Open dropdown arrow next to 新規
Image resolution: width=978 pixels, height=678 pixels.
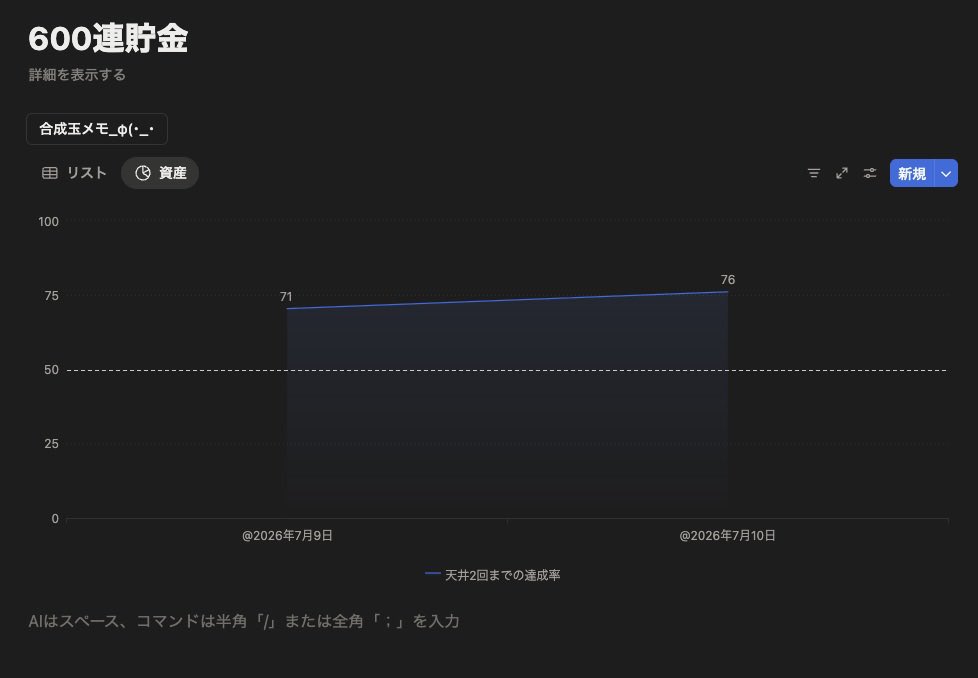[x=946, y=173]
